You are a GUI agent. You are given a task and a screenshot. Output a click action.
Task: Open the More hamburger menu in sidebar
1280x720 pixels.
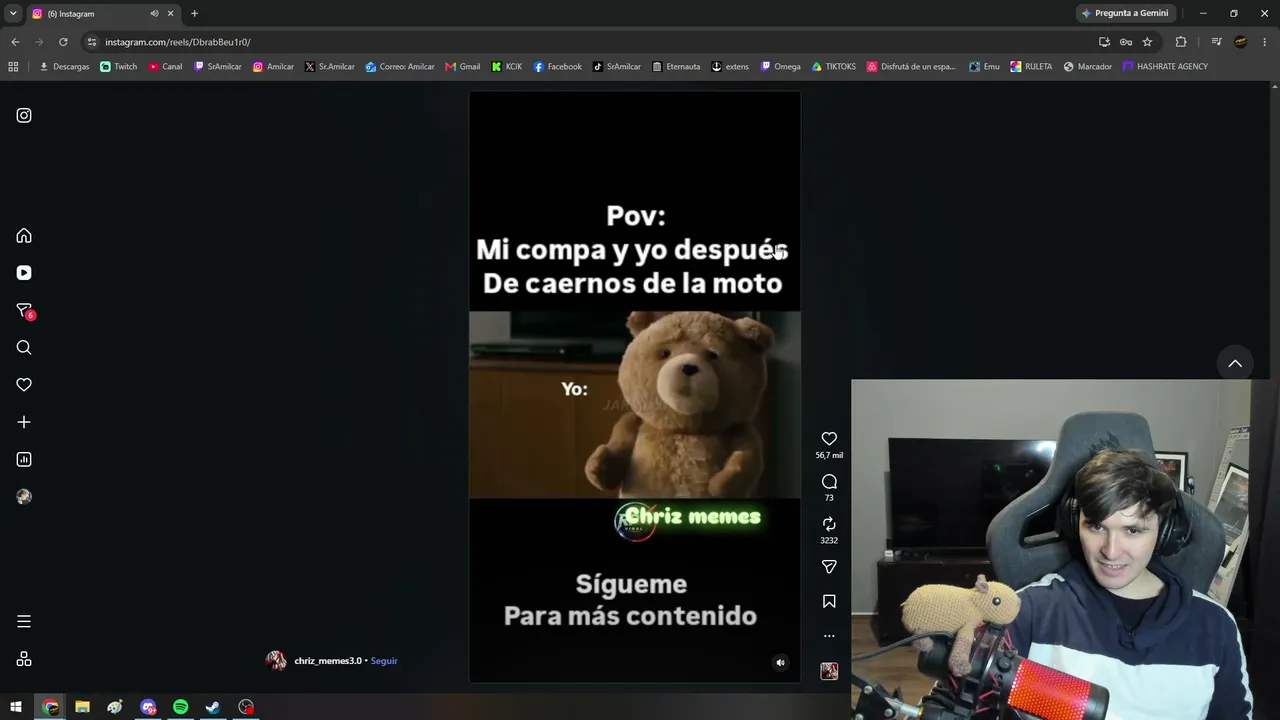tap(24, 622)
